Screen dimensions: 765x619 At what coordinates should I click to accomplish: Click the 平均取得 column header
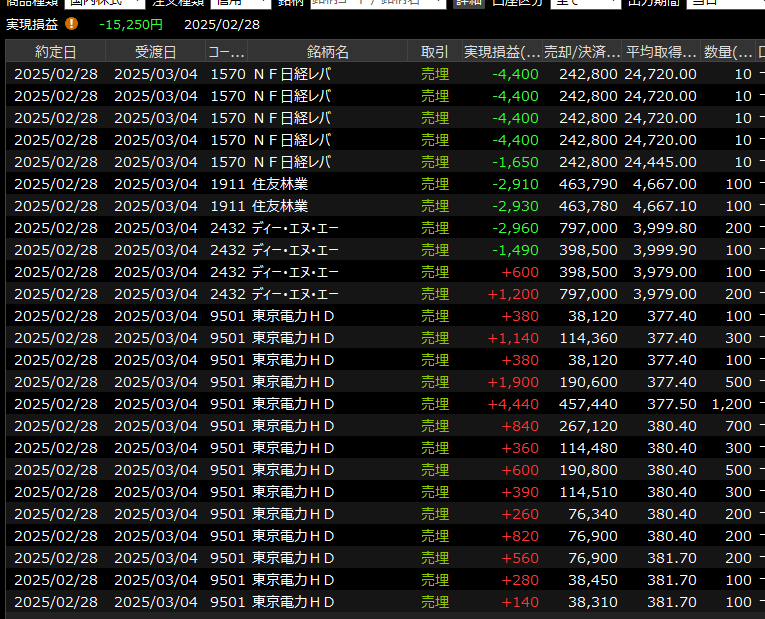click(x=661, y=51)
